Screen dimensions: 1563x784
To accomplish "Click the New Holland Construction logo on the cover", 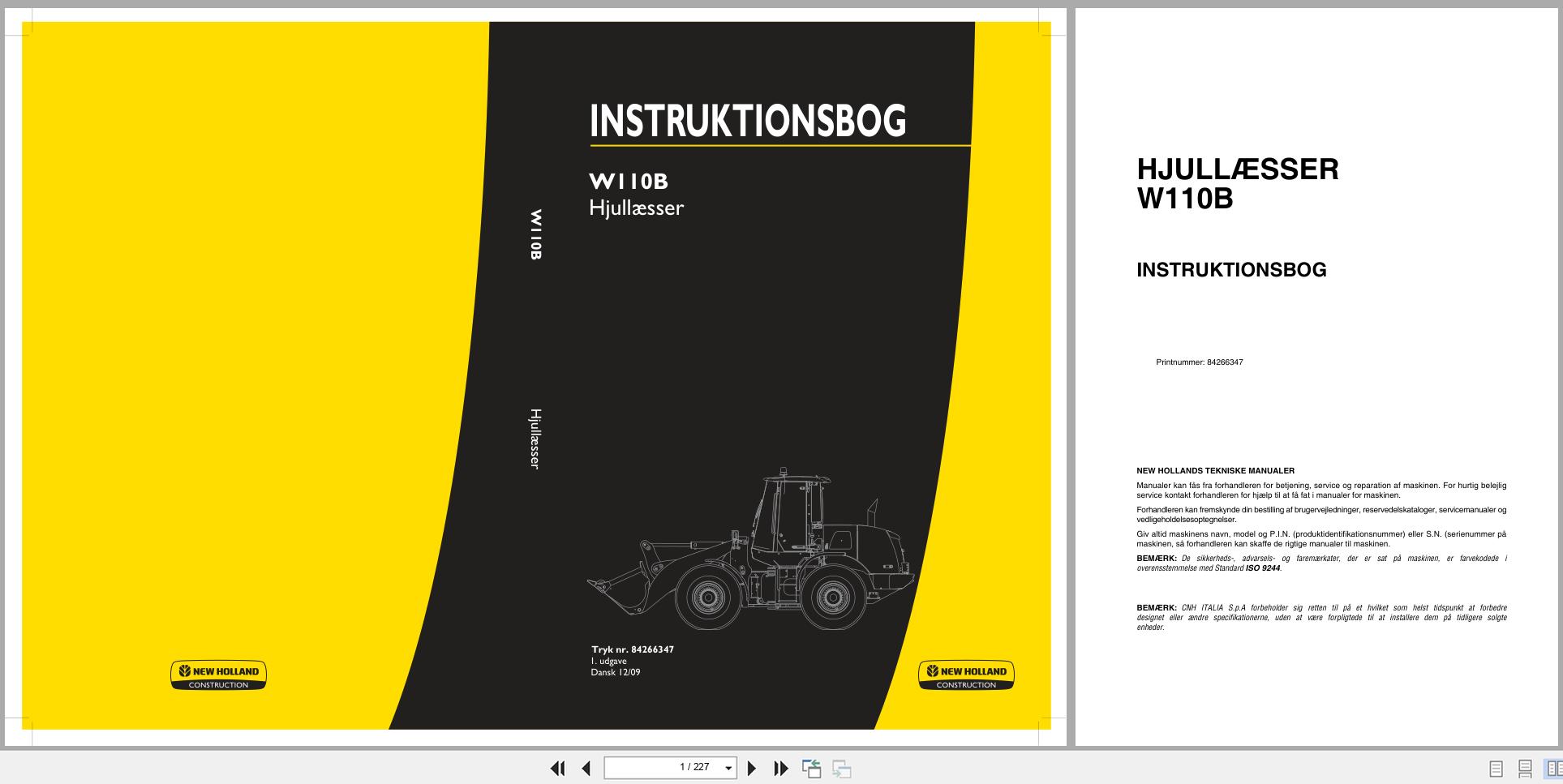I will (x=218, y=675).
